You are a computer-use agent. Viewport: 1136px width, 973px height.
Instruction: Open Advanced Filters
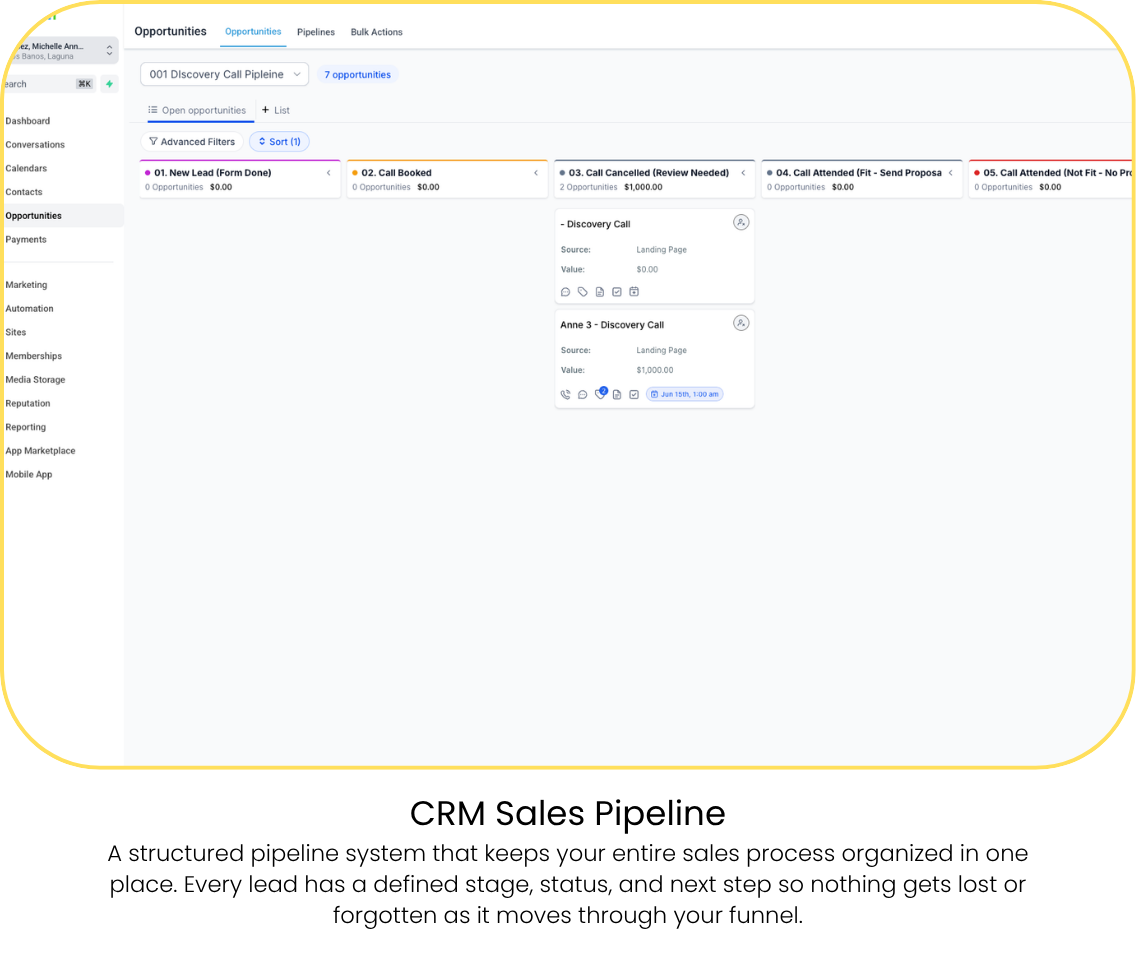(192, 142)
